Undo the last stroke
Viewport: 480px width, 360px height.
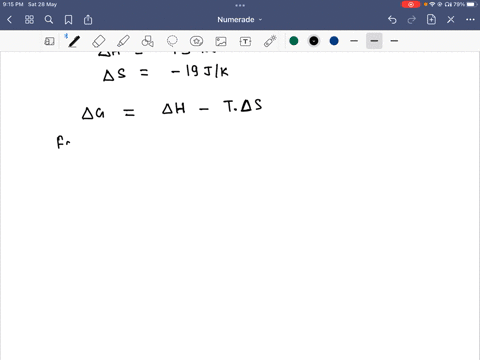(392, 20)
